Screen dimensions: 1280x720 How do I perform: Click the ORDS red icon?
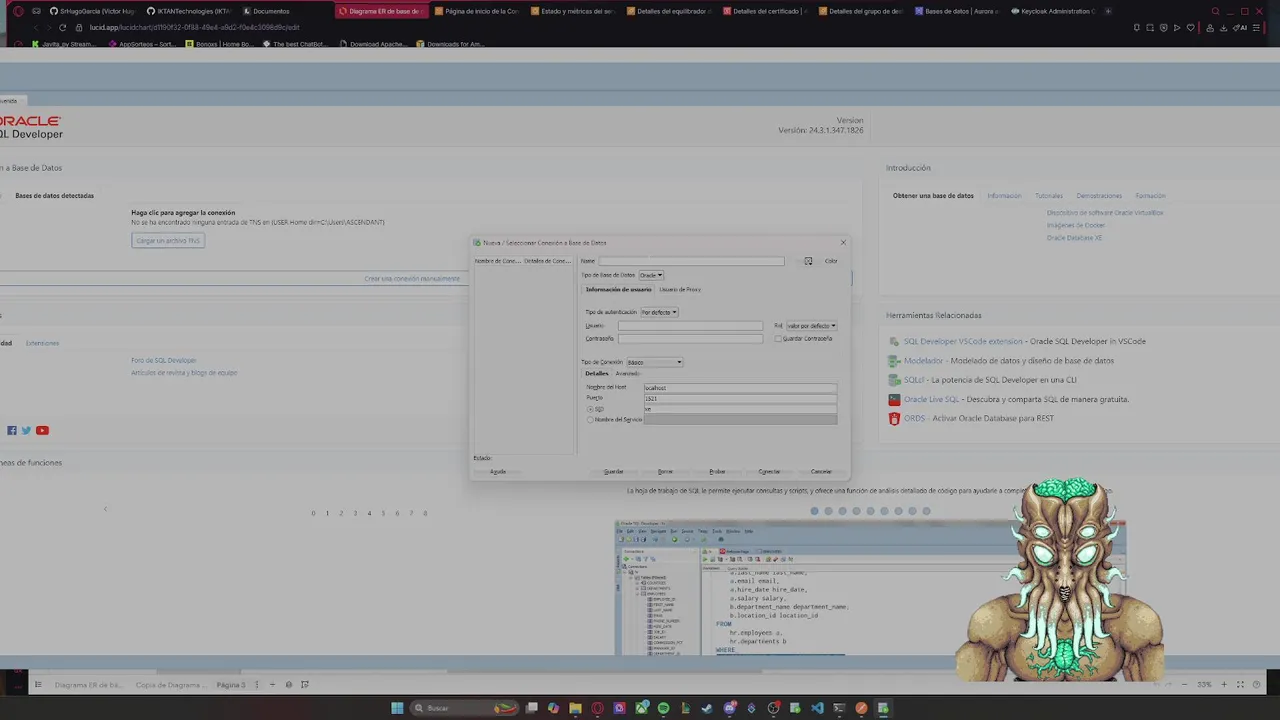coord(894,418)
